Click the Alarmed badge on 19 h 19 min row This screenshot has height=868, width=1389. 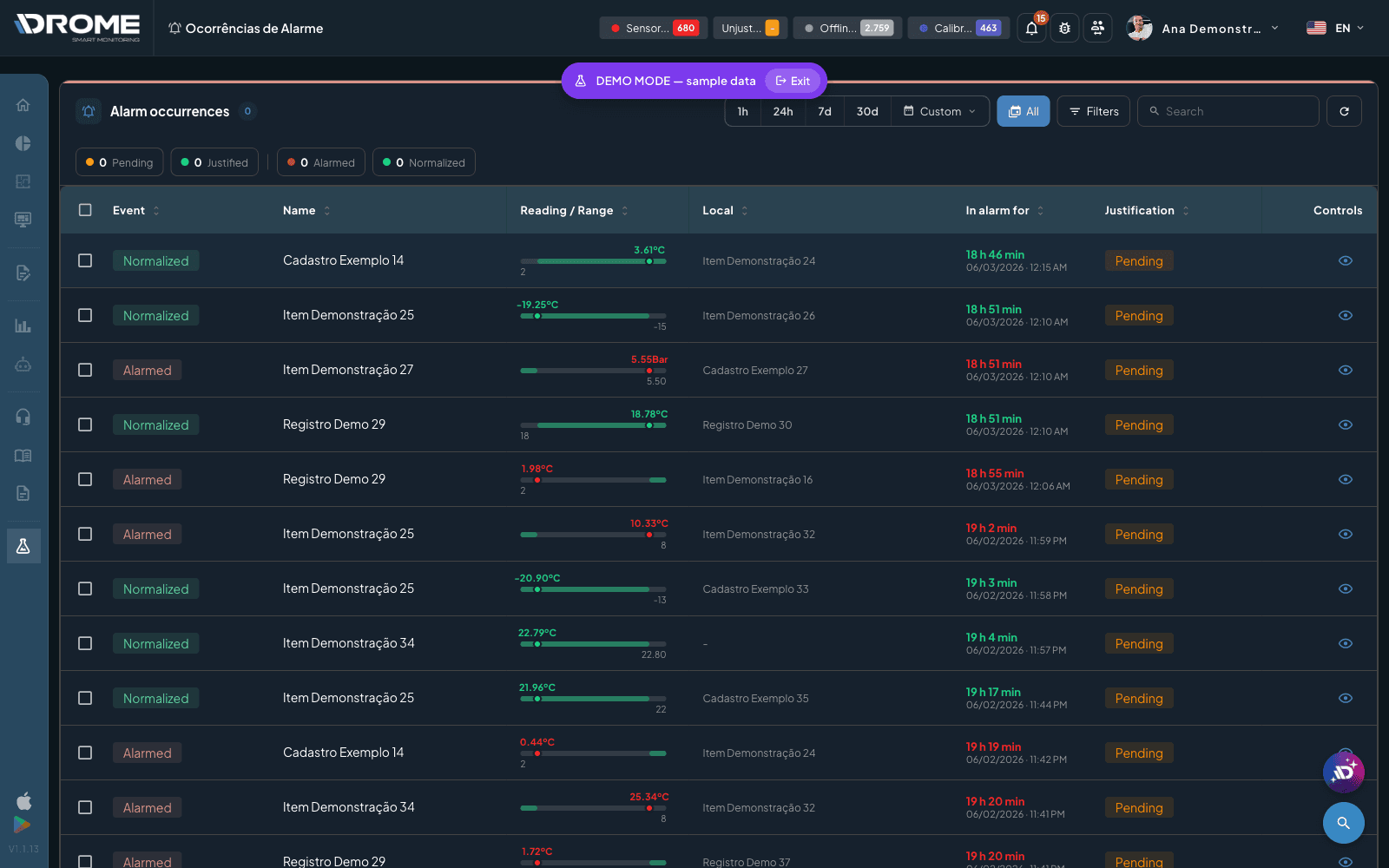tap(147, 753)
